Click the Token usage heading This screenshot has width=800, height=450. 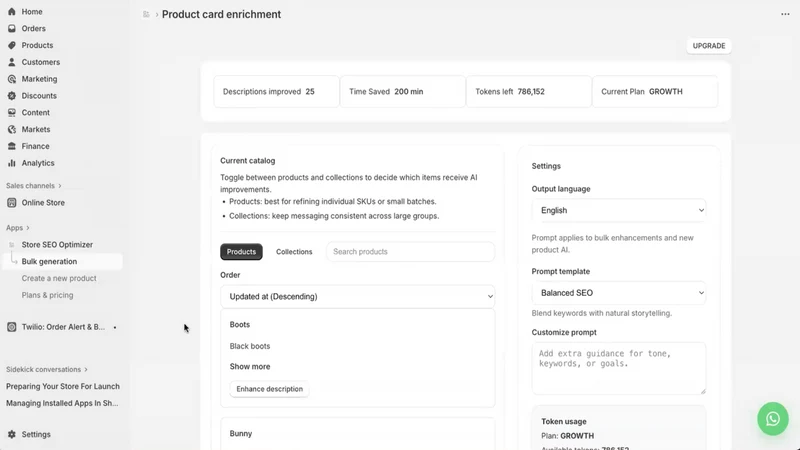click(564, 421)
